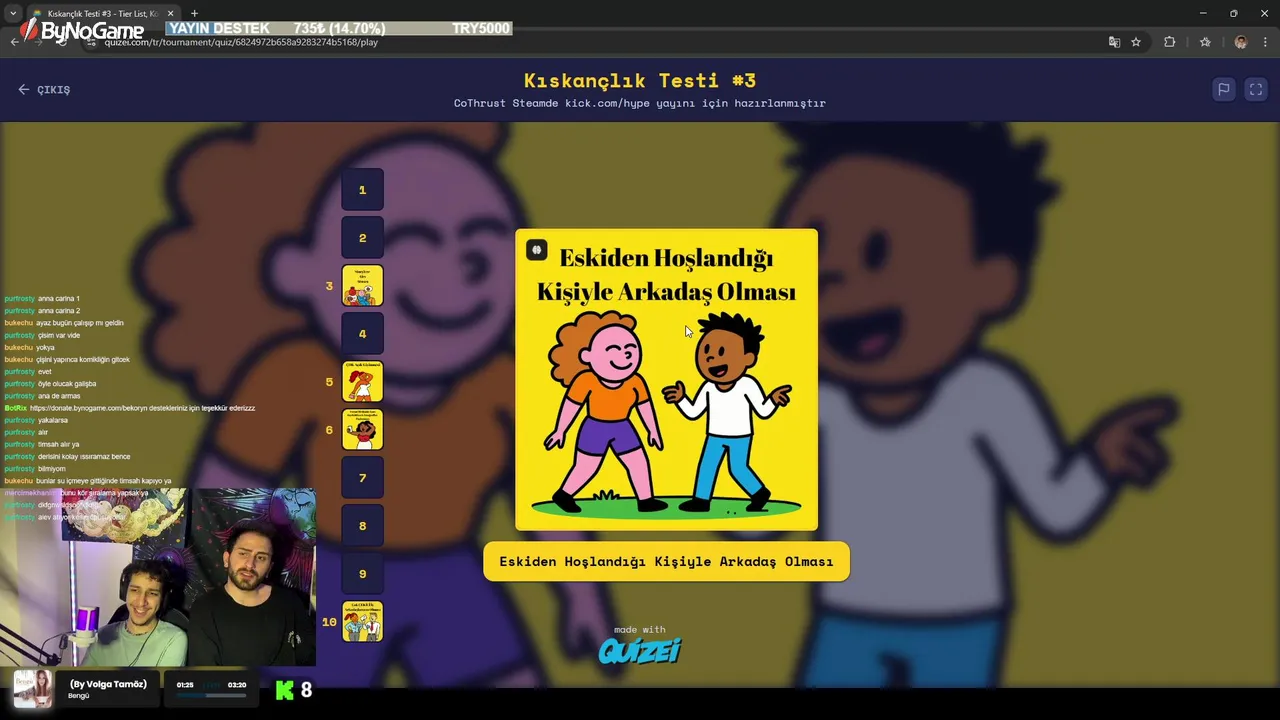Open the browser three-dot menu
This screenshot has height=720, width=1280.
point(1266,42)
